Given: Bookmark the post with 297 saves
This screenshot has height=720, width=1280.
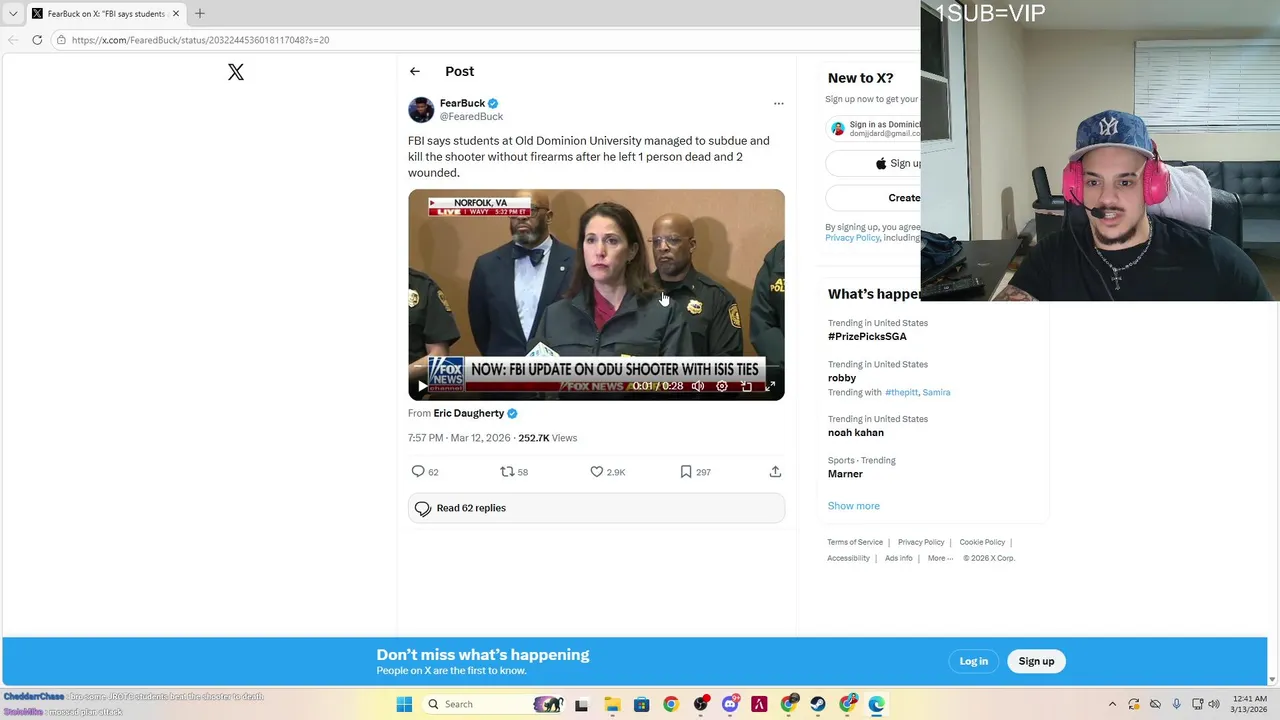Looking at the screenshot, I should [686, 472].
